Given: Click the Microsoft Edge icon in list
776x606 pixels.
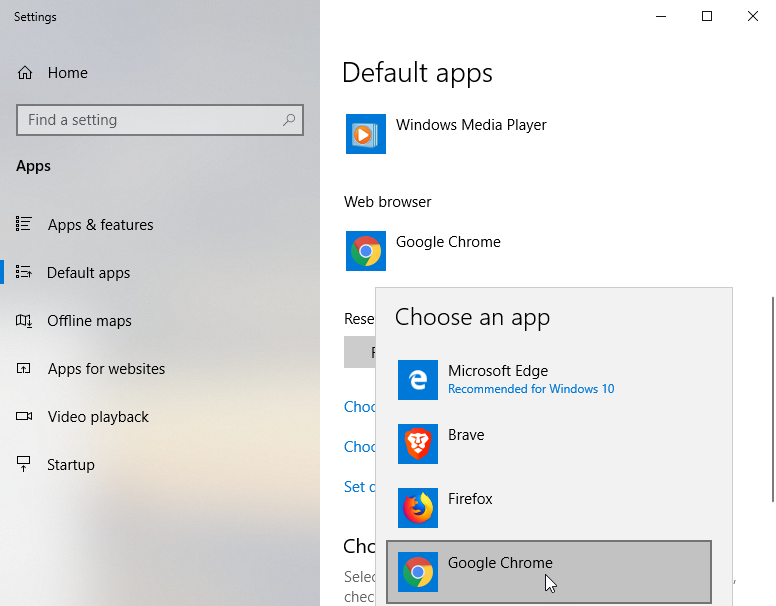Looking at the screenshot, I should coord(418,380).
